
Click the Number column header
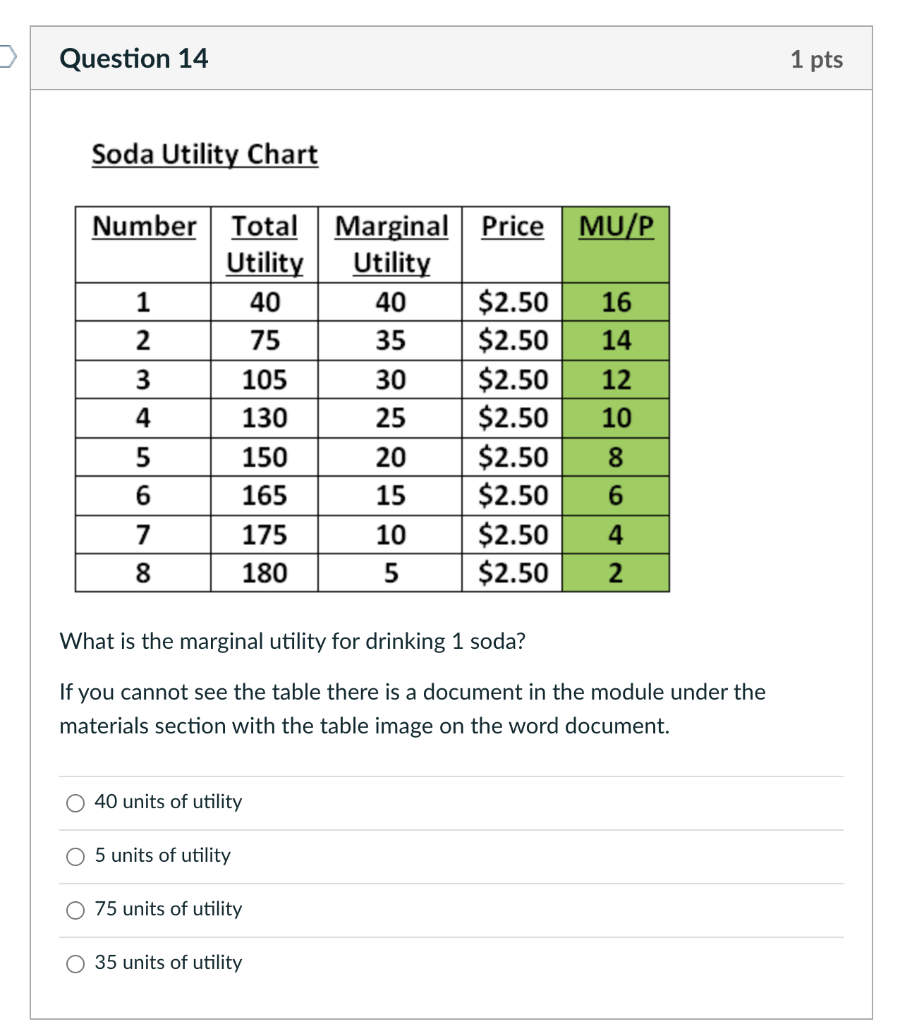point(142,226)
